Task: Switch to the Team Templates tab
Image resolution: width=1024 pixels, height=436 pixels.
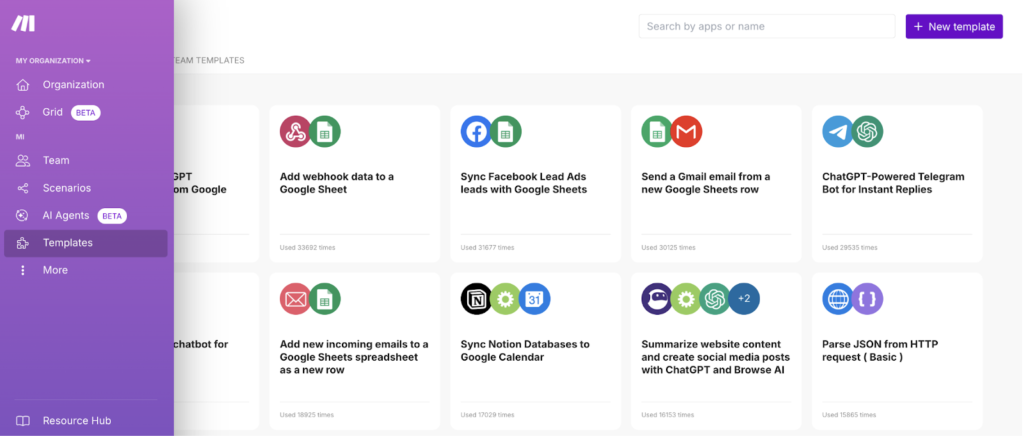Action: pyautogui.click(x=208, y=60)
